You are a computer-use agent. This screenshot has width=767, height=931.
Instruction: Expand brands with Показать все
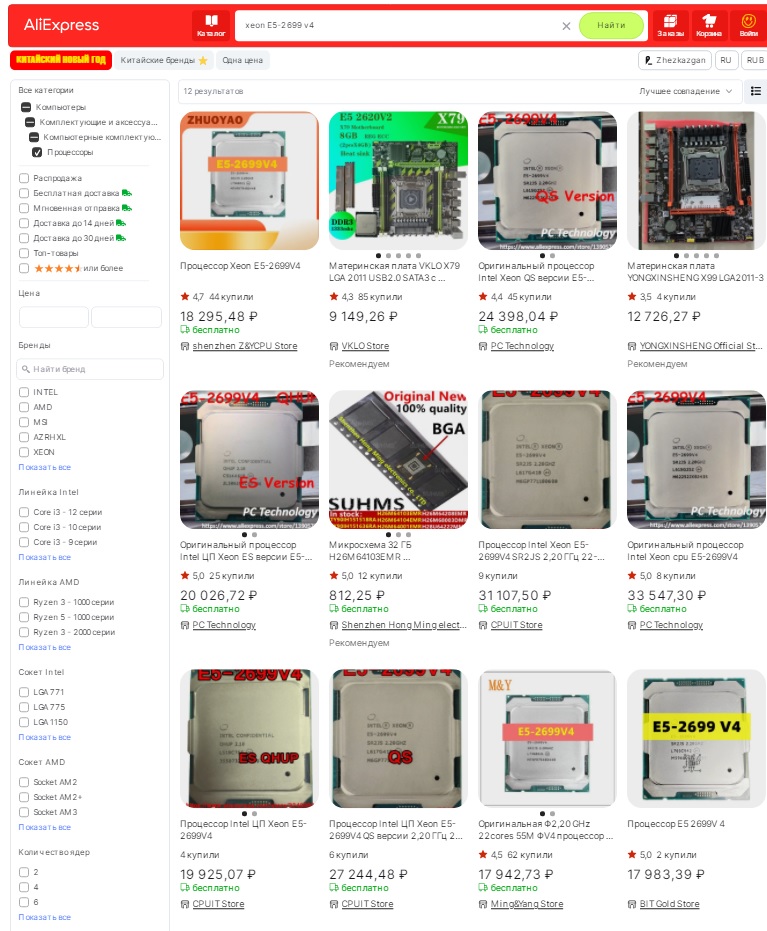pyautogui.click(x=45, y=467)
